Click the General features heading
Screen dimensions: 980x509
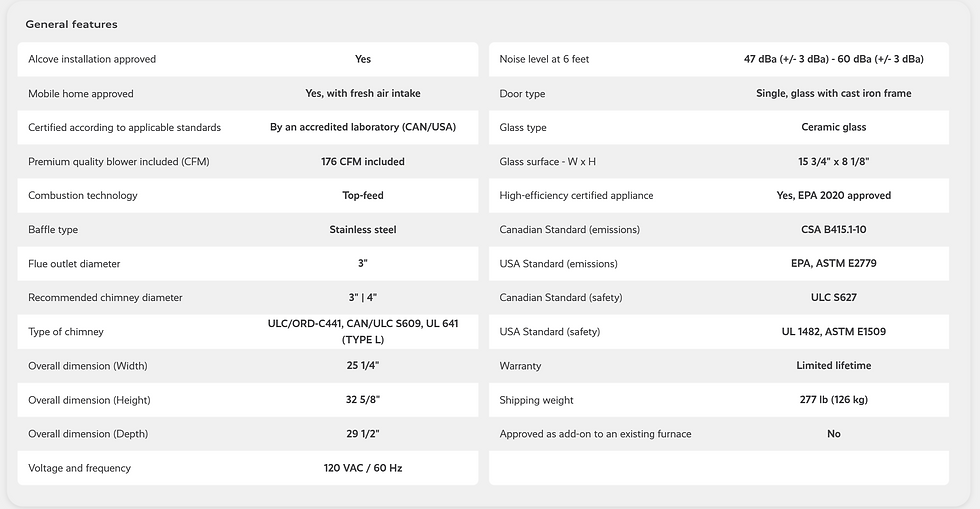(x=71, y=24)
